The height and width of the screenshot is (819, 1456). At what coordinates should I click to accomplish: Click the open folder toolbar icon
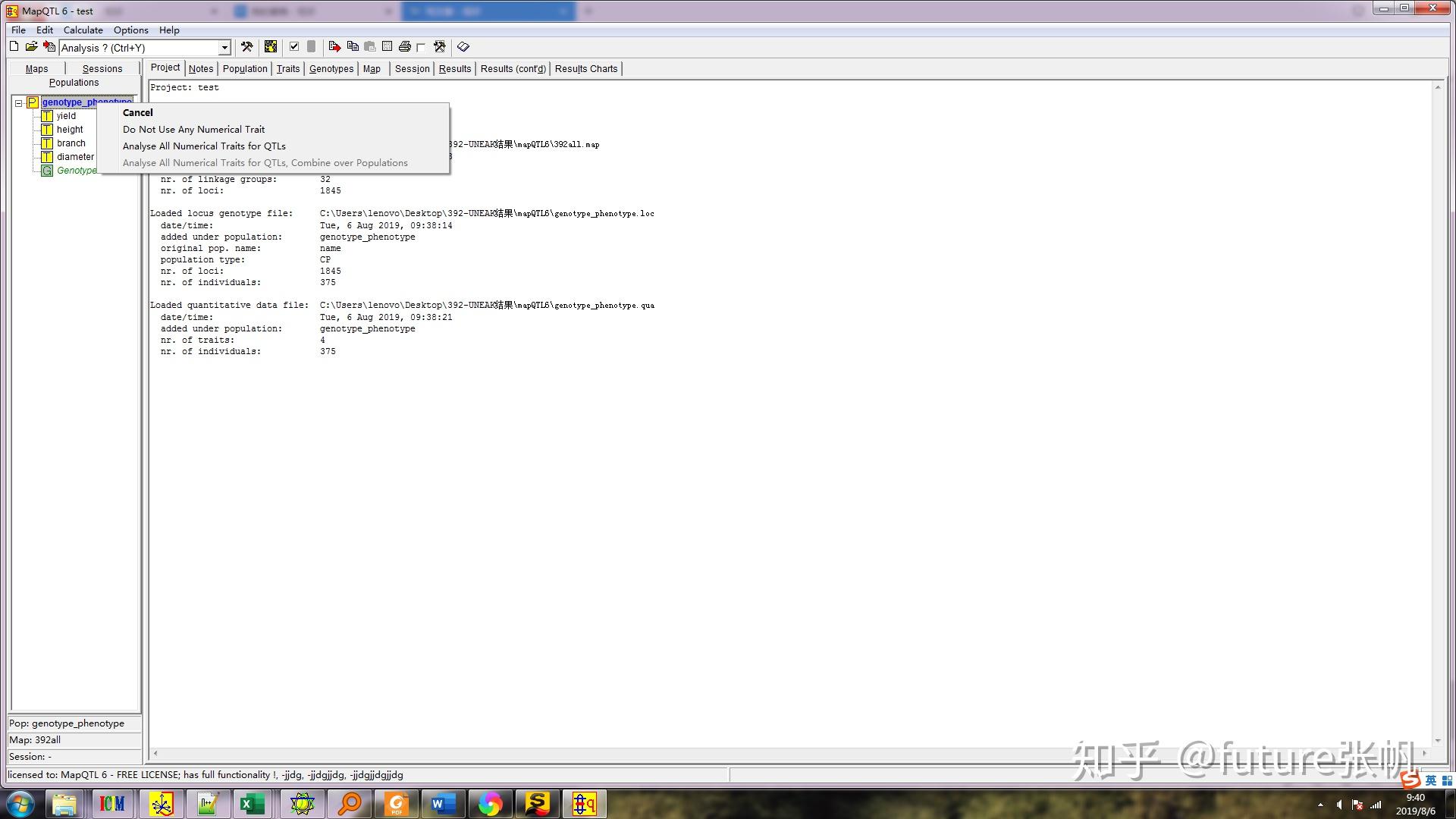[31, 47]
